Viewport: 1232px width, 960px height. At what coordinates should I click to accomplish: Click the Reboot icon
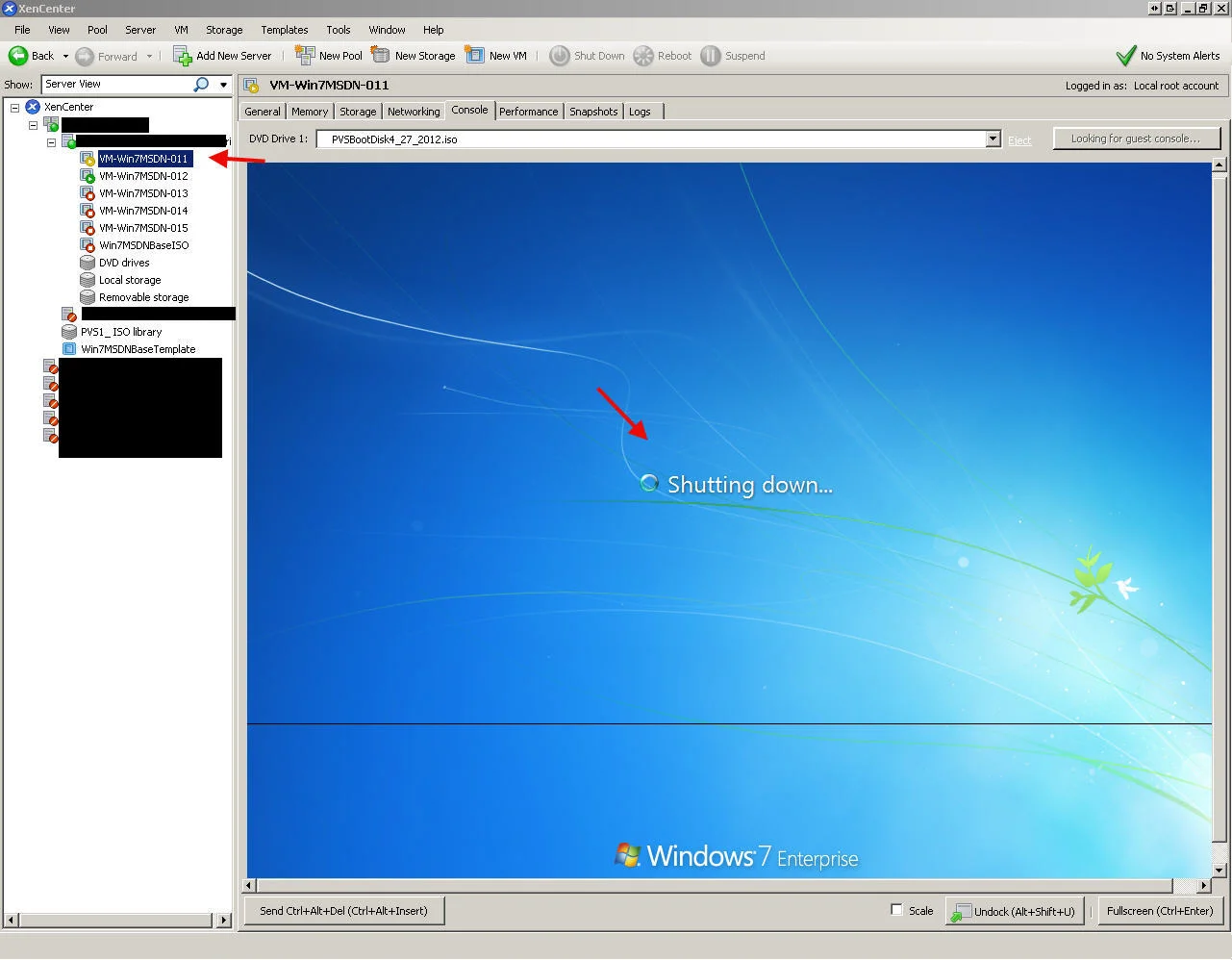pyautogui.click(x=643, y=56)
